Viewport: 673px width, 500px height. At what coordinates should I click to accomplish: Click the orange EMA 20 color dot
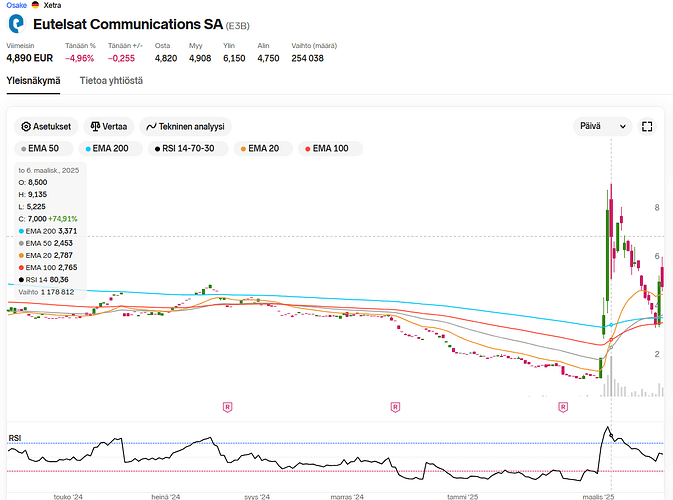(x=243, y=149)
